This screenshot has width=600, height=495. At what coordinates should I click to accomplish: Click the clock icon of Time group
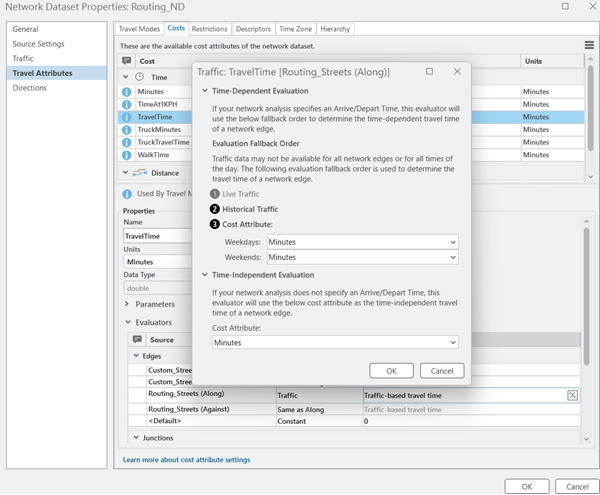(140, 77)
